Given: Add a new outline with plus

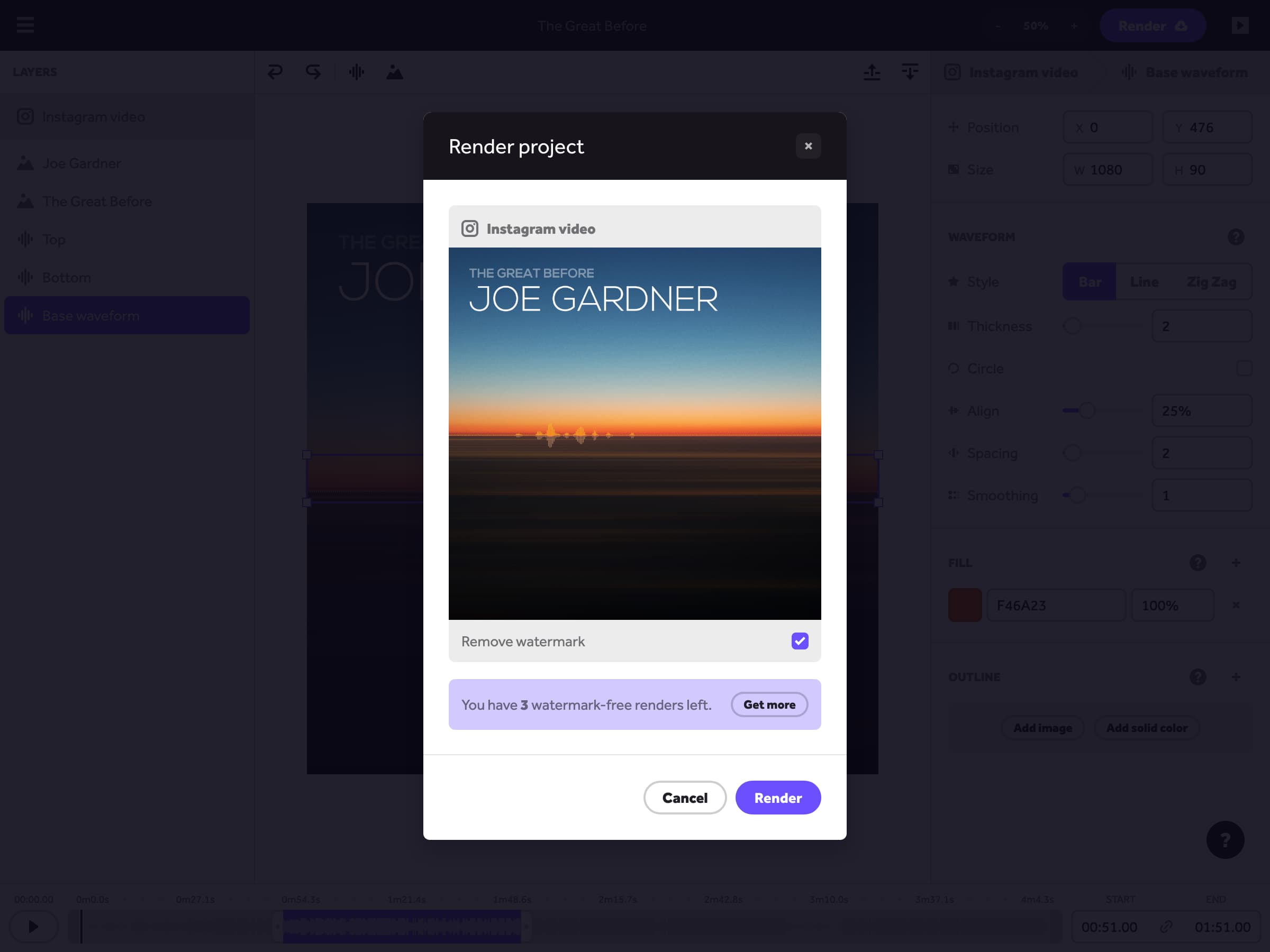Looking at the screenshot, I should [1236, 677].
